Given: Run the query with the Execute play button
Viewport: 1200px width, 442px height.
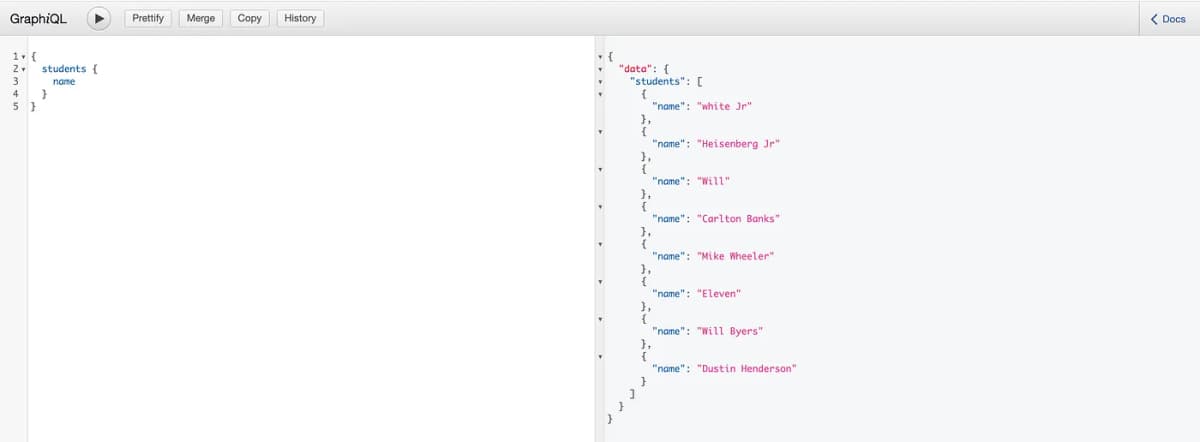Looking at the screenshot, I should point(98,18).
